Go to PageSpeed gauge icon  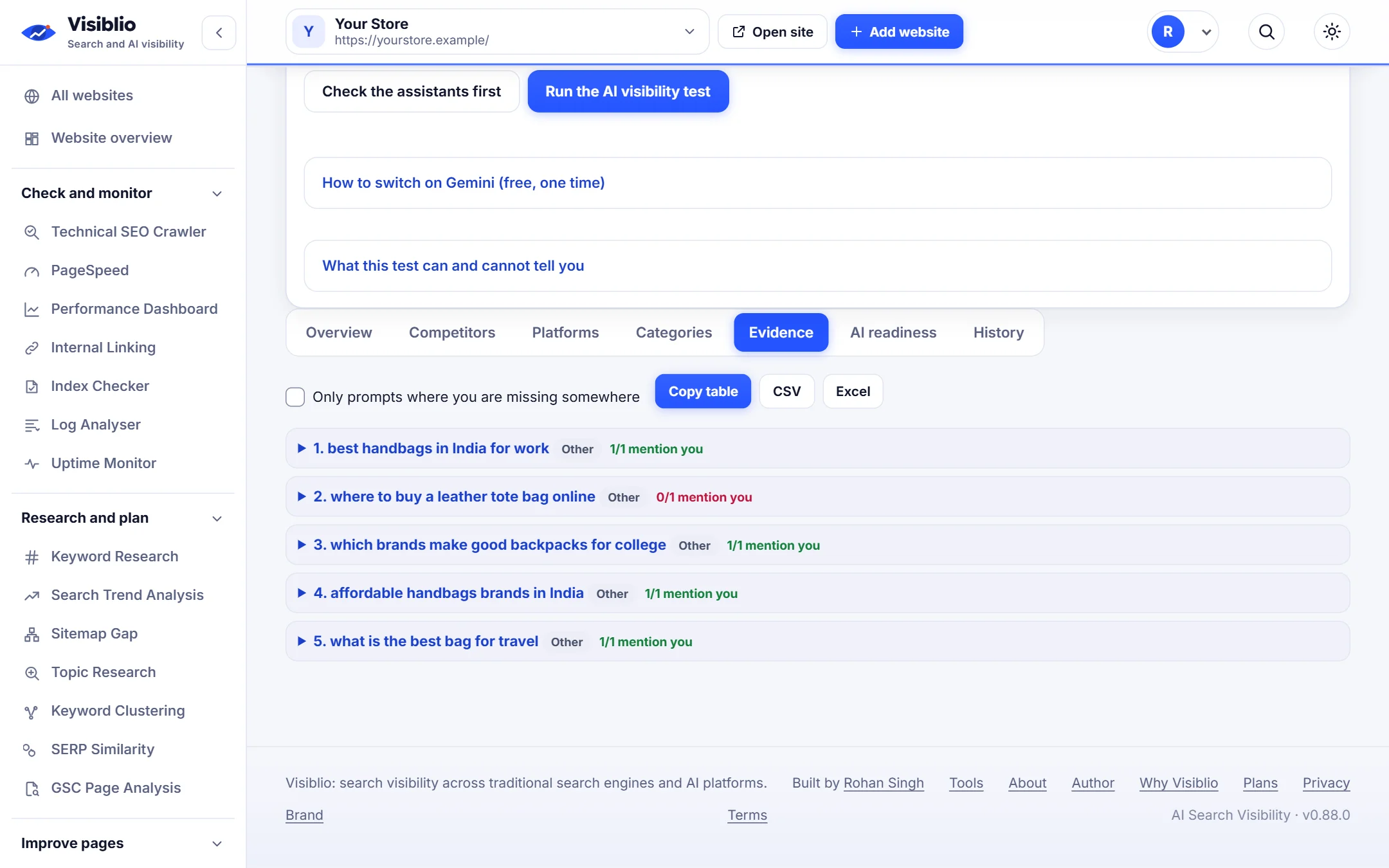point(32,271)
